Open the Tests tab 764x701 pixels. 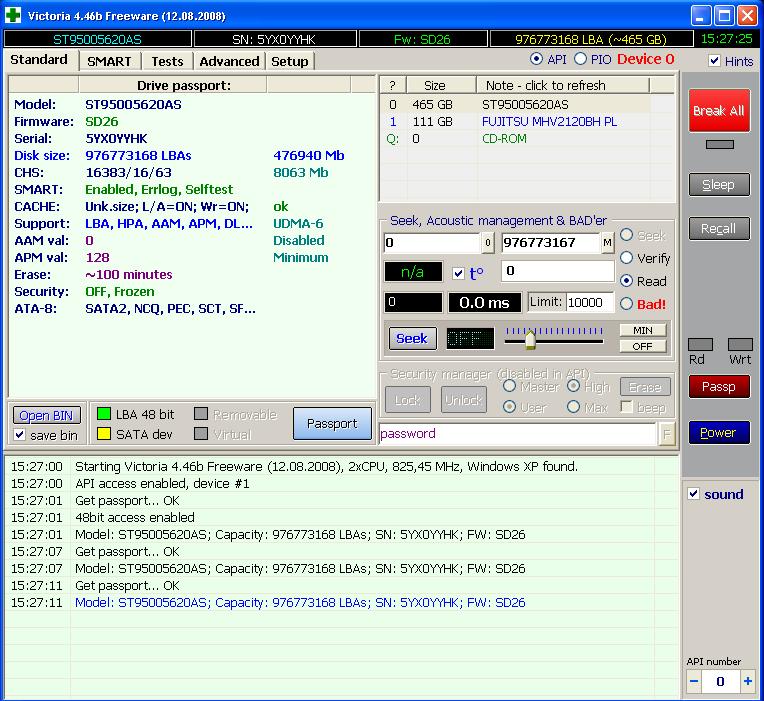click(167, 61)
